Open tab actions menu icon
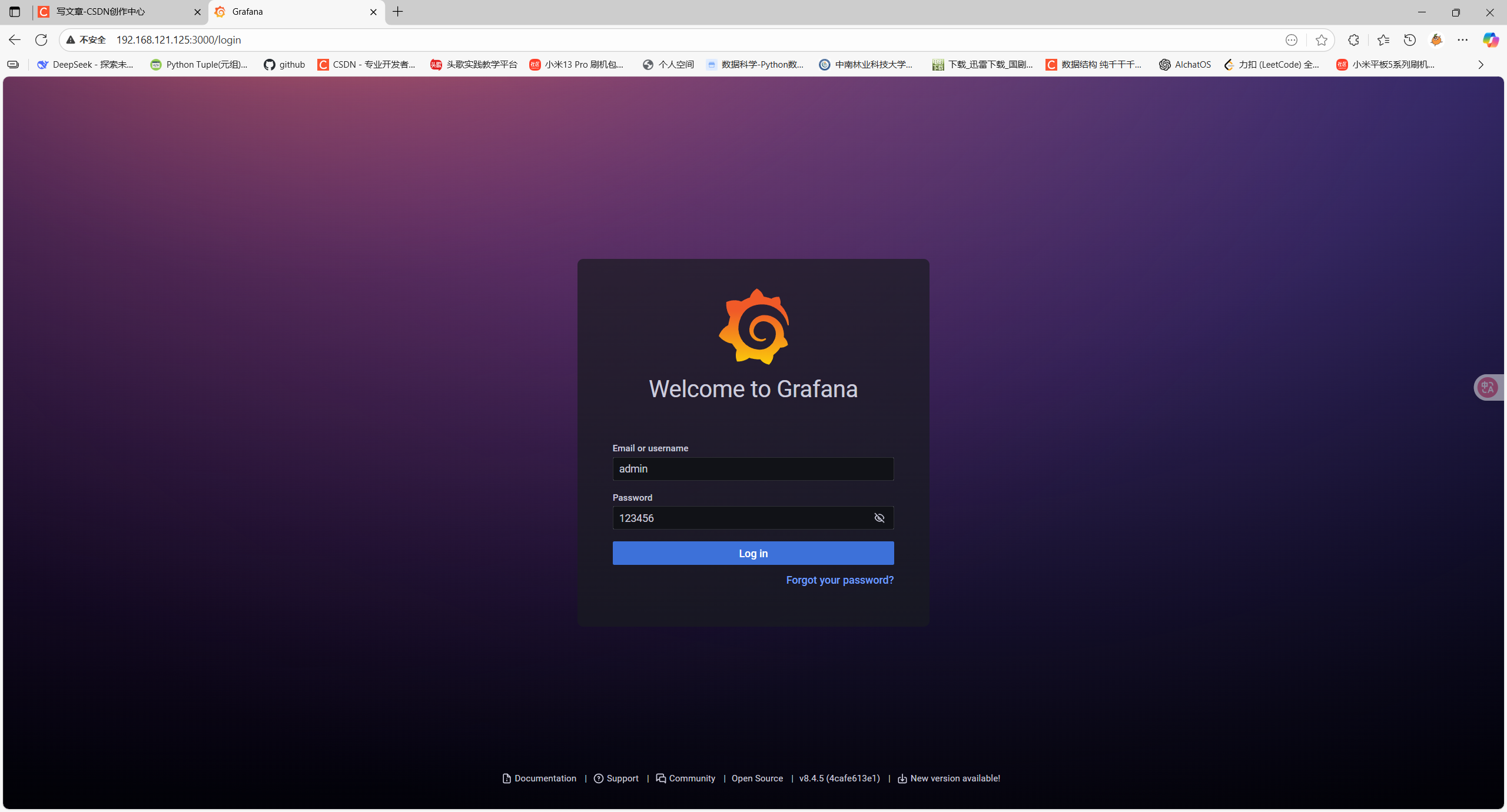1507x812 pixels. 15,12
